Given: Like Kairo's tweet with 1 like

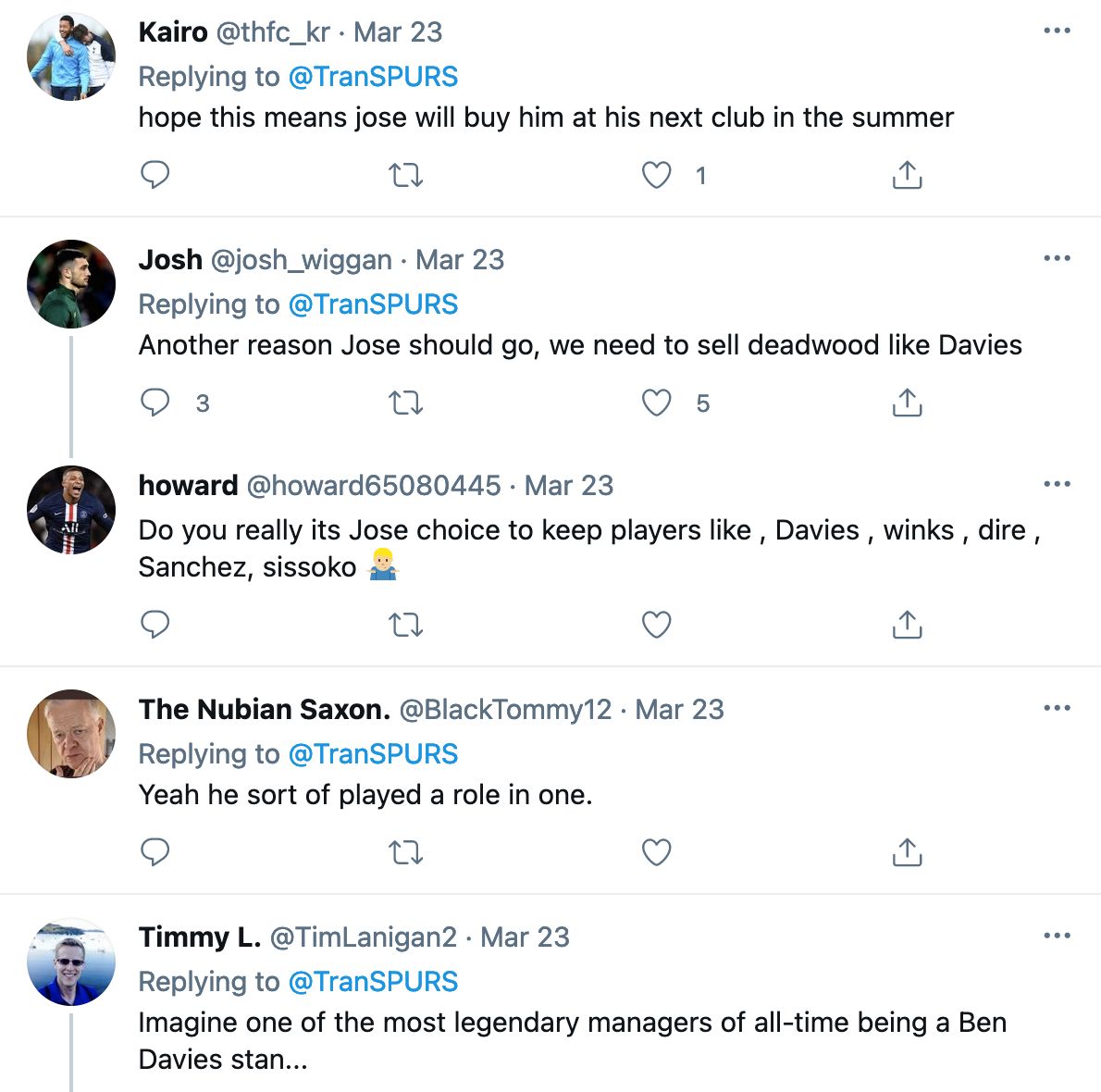Looking at the screenshot, I should (656, 175).
